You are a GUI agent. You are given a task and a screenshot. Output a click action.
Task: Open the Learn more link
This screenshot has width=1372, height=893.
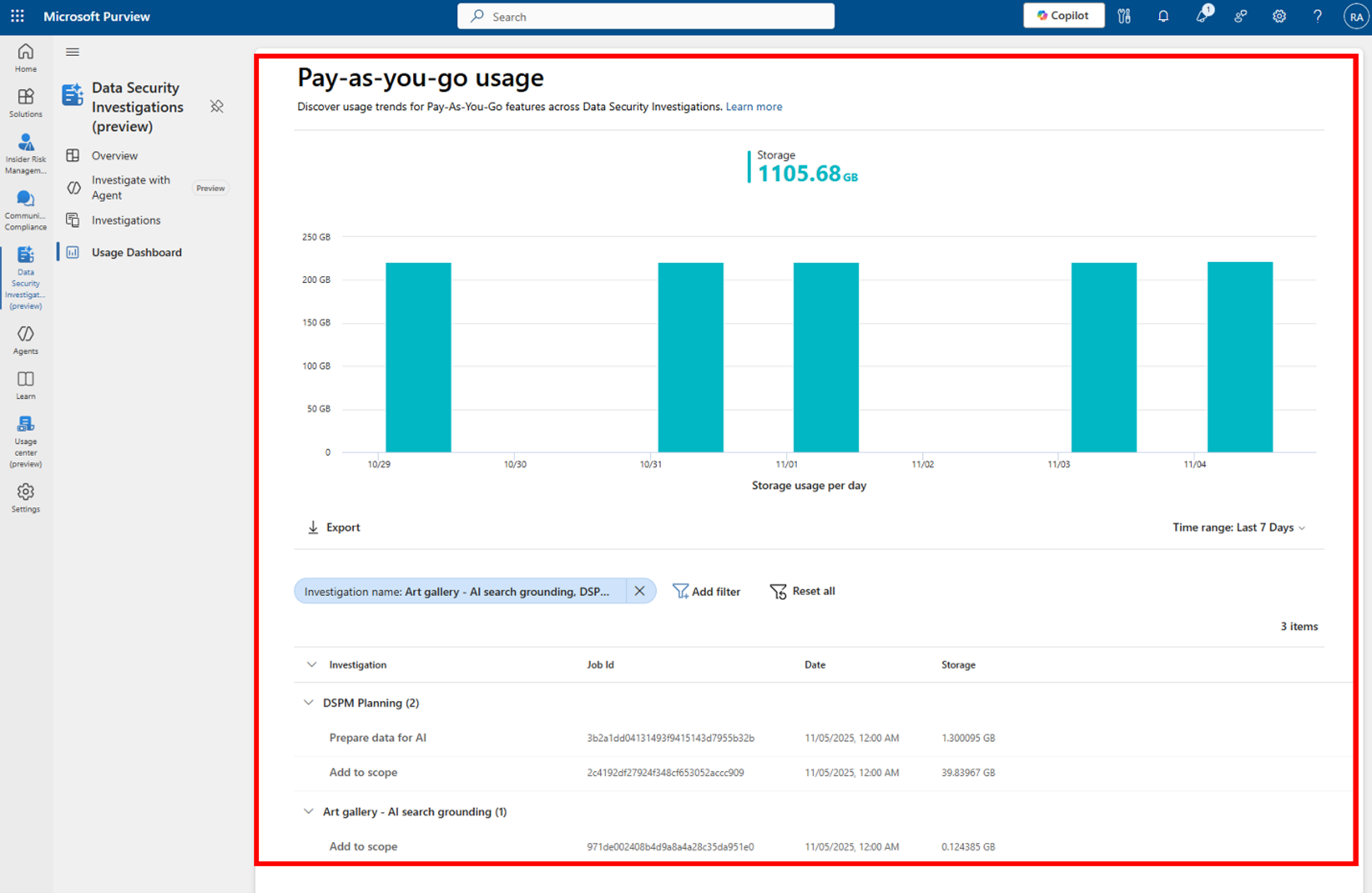[x=753, y=107]
